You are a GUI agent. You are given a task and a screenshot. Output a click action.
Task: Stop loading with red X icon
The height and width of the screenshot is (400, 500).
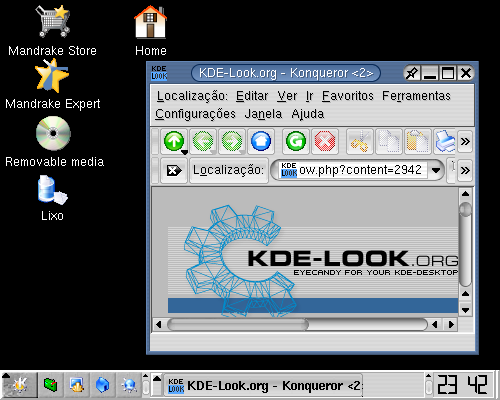point(325,141)
